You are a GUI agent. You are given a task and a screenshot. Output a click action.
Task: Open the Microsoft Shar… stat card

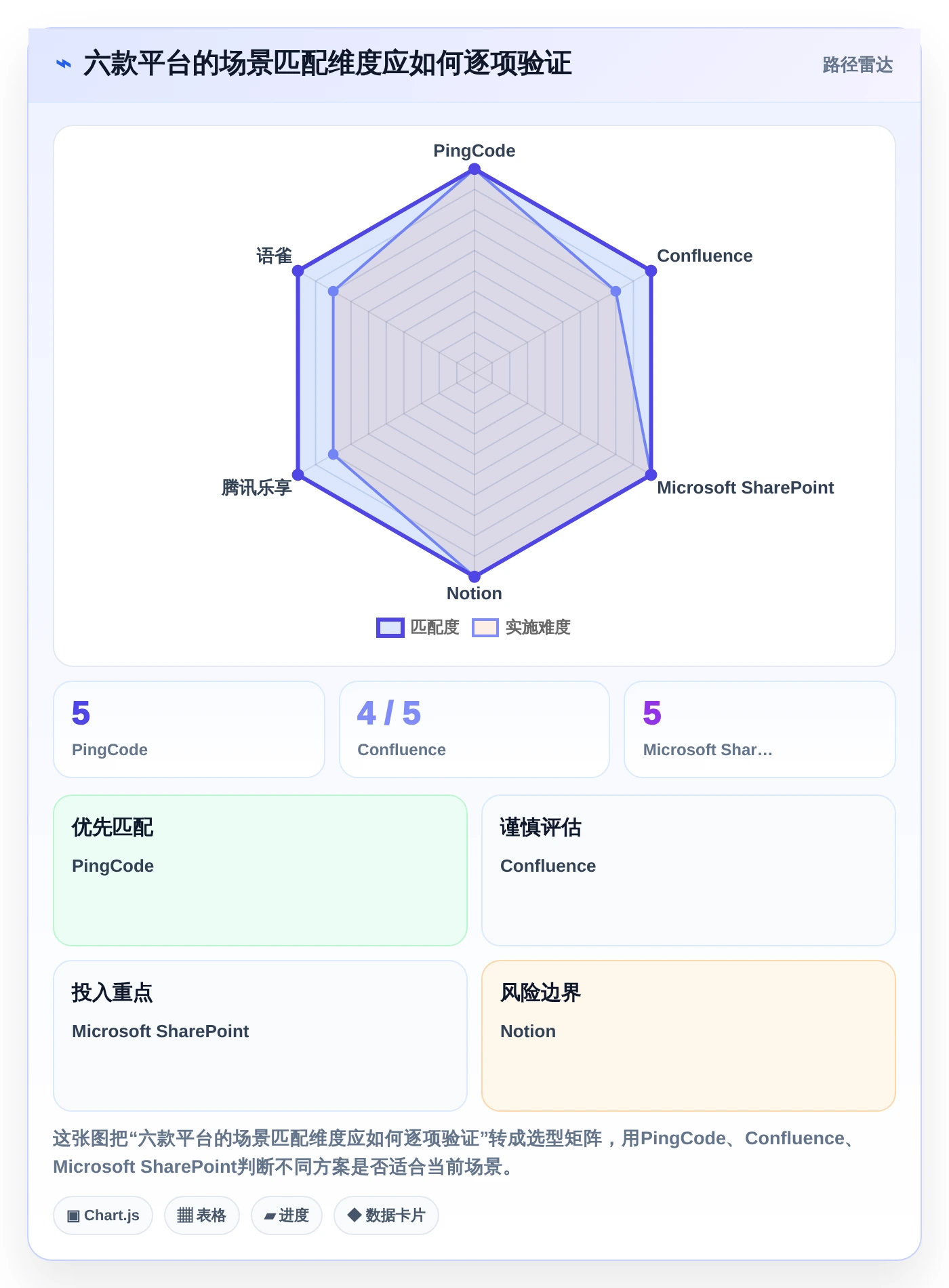click(760, 729)
